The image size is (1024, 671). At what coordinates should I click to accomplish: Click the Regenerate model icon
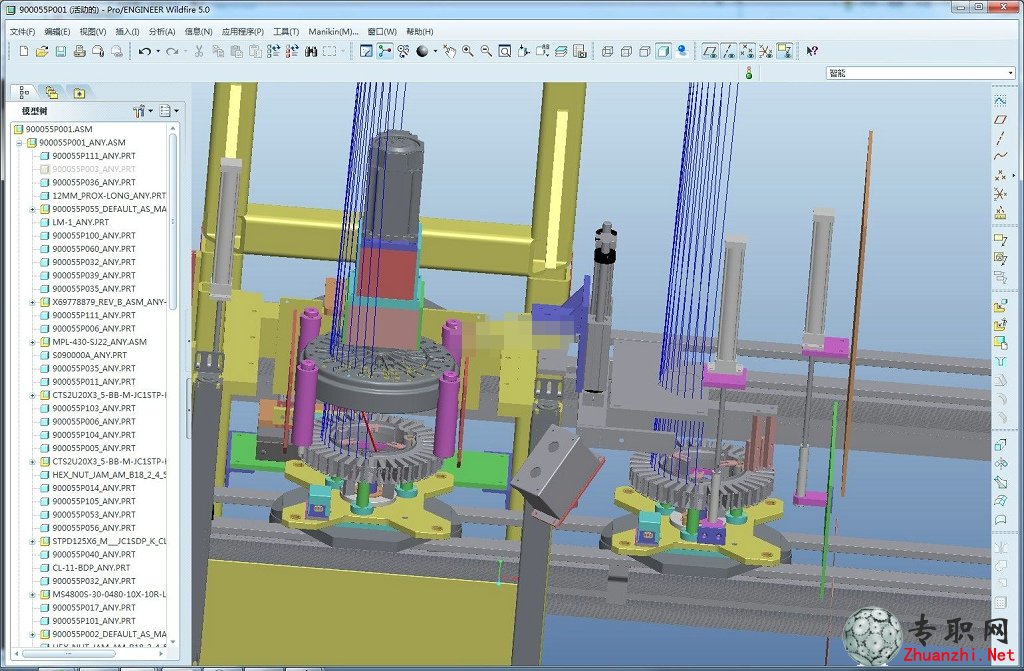coord(273,51)
